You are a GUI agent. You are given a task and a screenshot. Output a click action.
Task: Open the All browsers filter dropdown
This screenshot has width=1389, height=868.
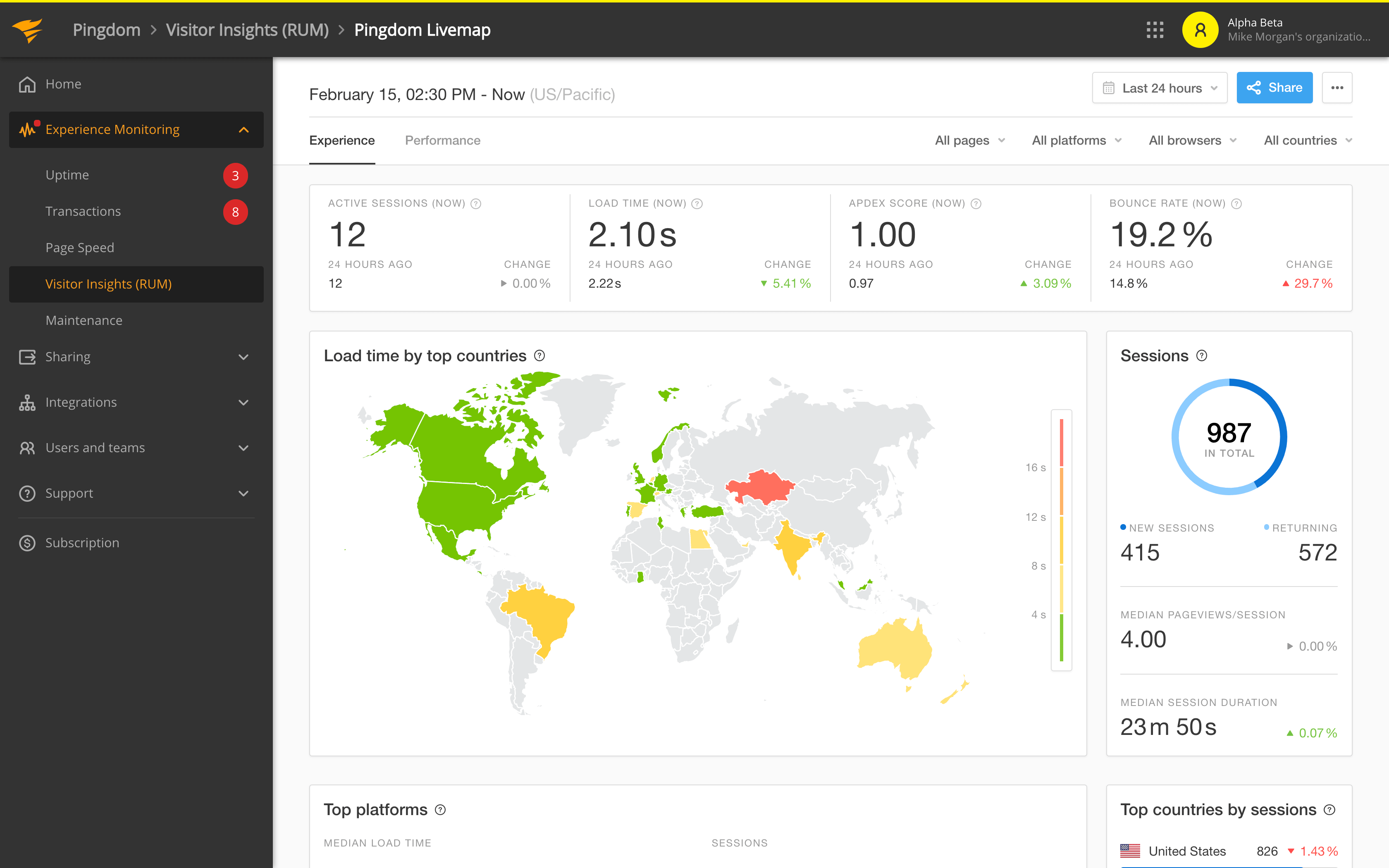pos(1193,141)
